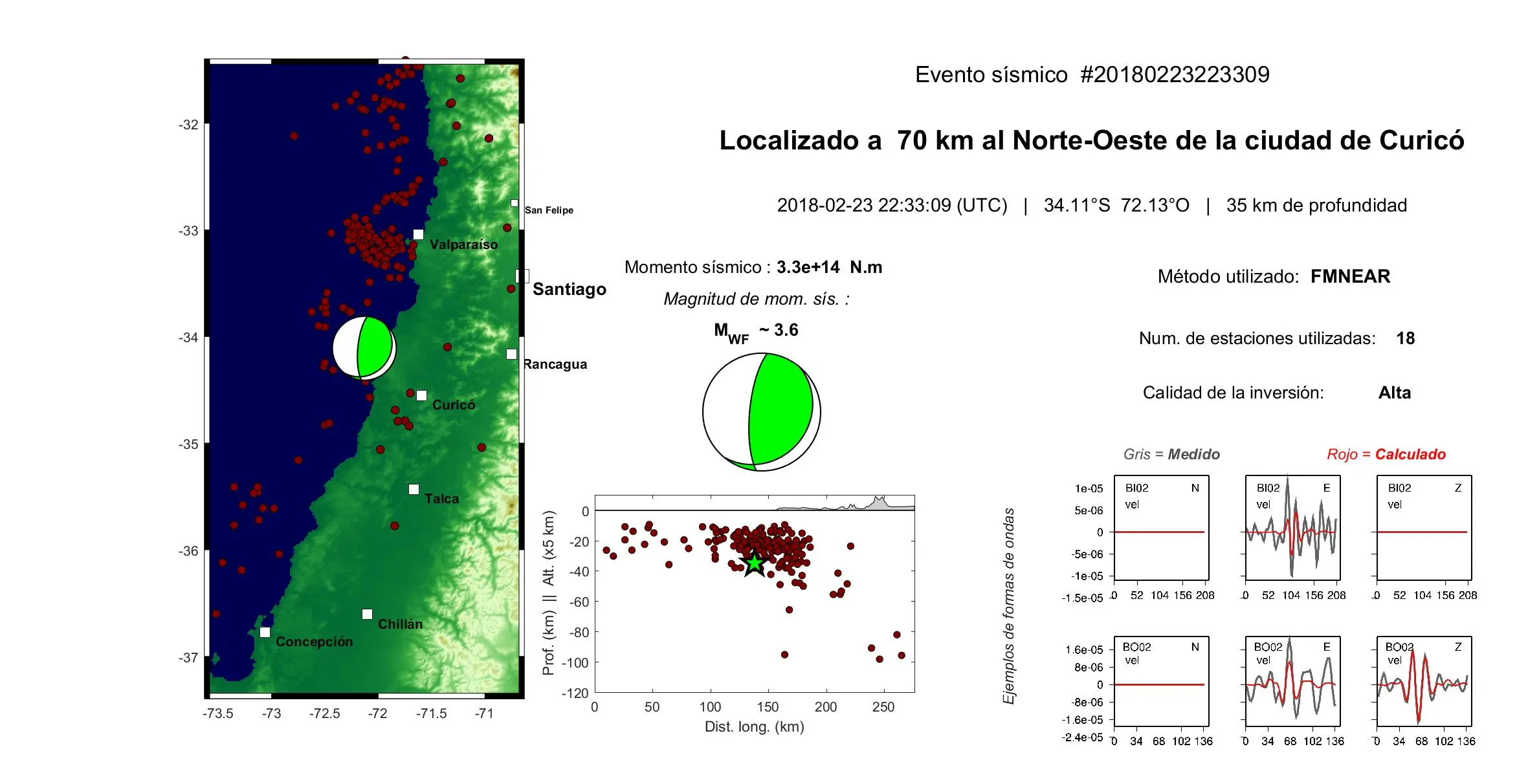Click '35 km de profundidad' text
Image resolution: width=1539 pixels, height=784 pixels.
[1316, 205]
